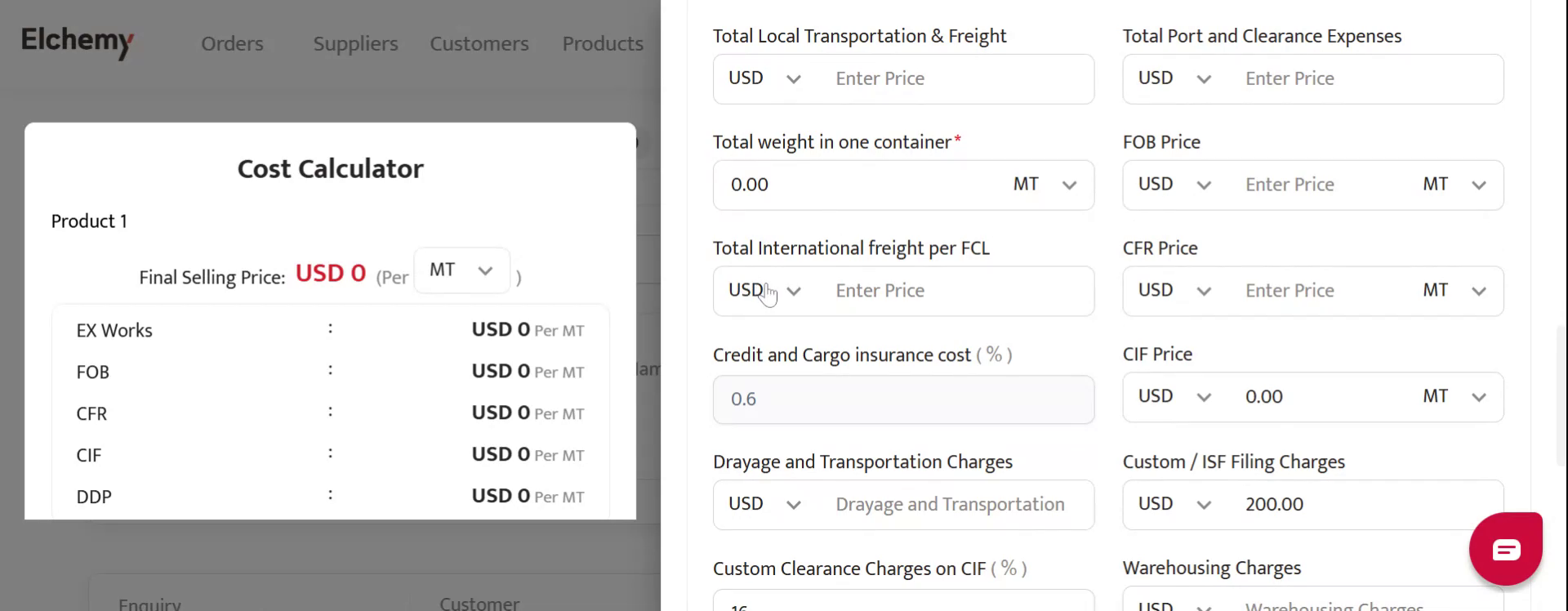Open the Products section
The image size is (1568, 611).
[603, 43]
